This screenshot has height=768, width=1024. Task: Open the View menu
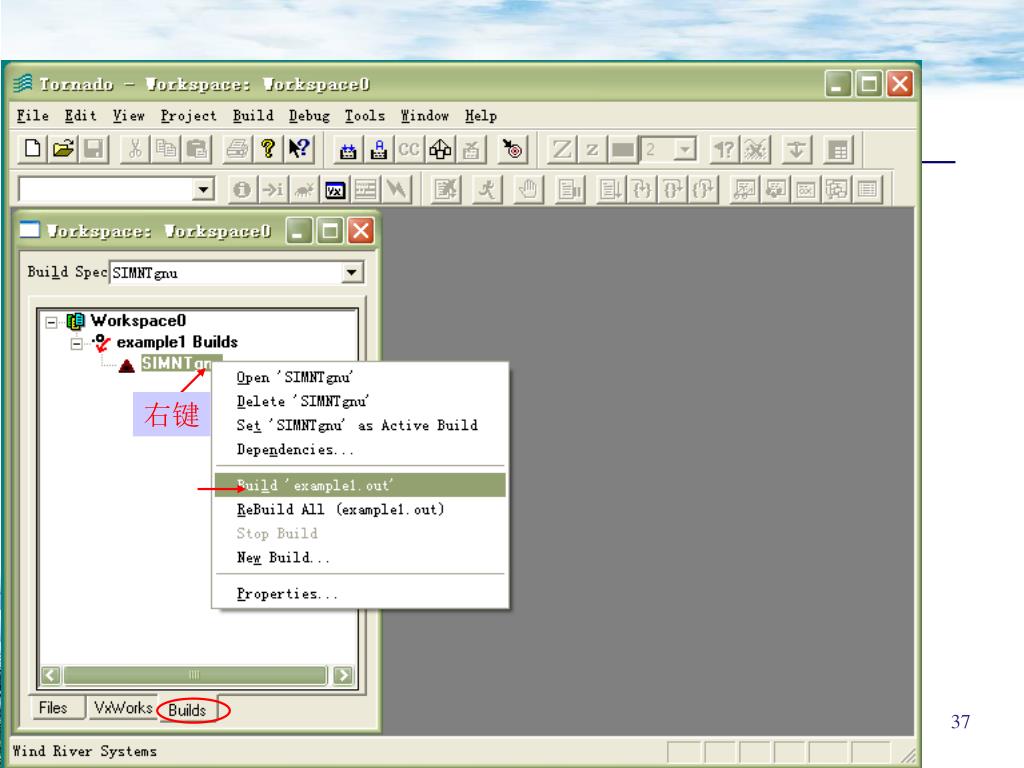(129, 116)
